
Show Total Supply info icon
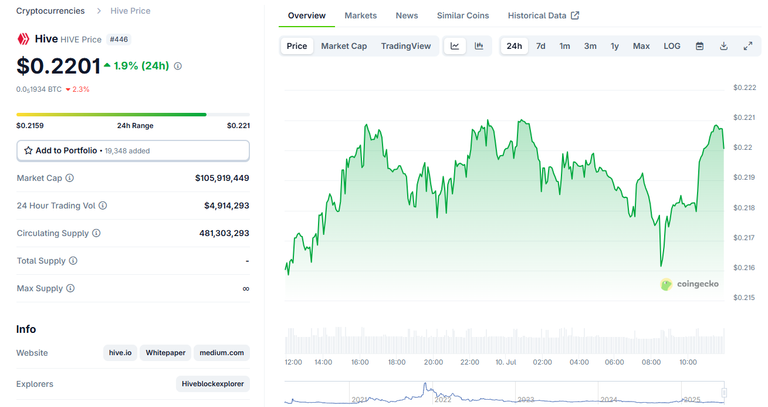pos(73,261)
